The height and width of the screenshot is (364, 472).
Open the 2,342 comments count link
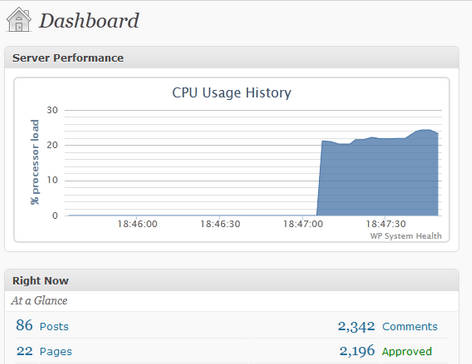point(356,326)
